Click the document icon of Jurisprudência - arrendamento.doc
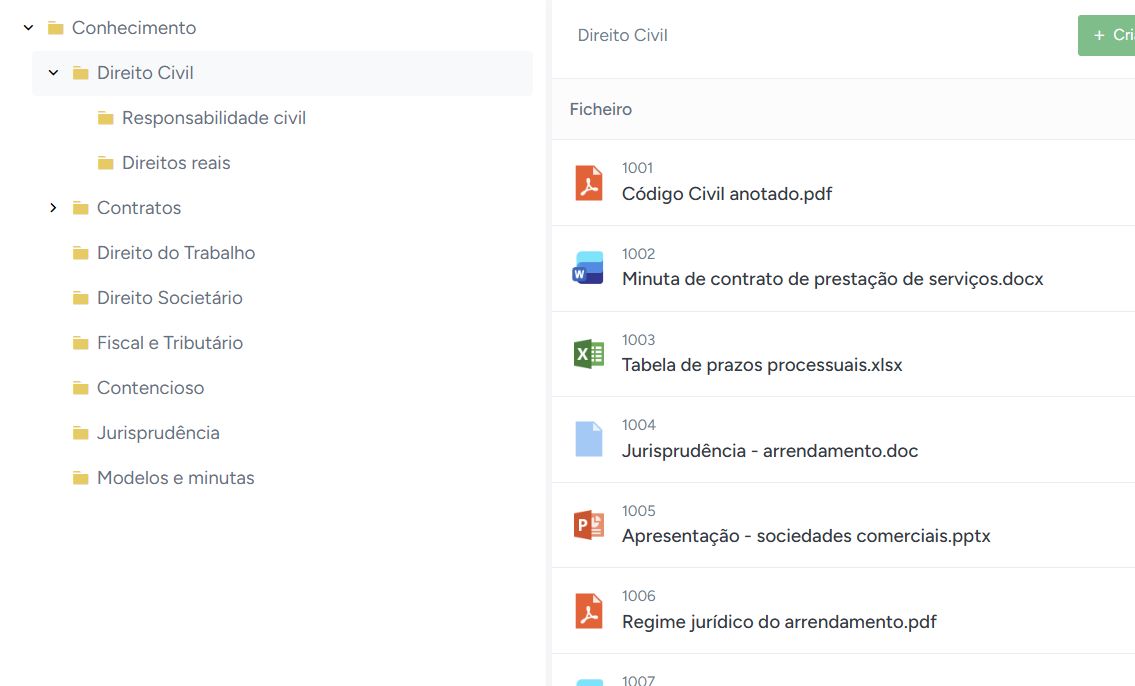Image resolution: width=1135 pixels, height=686 pixels. point(588,439)
